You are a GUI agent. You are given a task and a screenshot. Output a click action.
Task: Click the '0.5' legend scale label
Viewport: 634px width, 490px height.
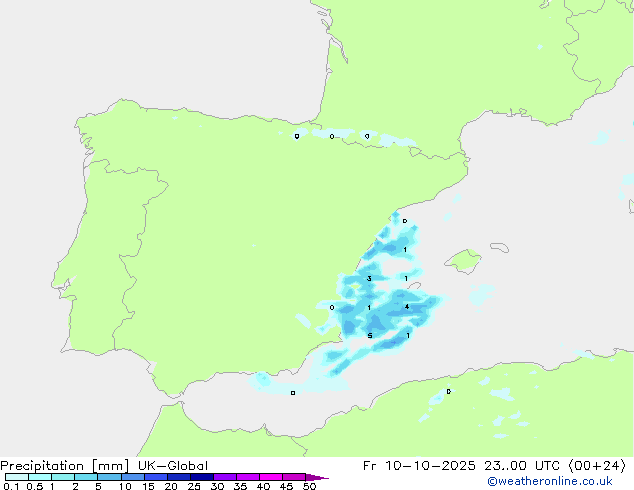[x=35, y=486]
